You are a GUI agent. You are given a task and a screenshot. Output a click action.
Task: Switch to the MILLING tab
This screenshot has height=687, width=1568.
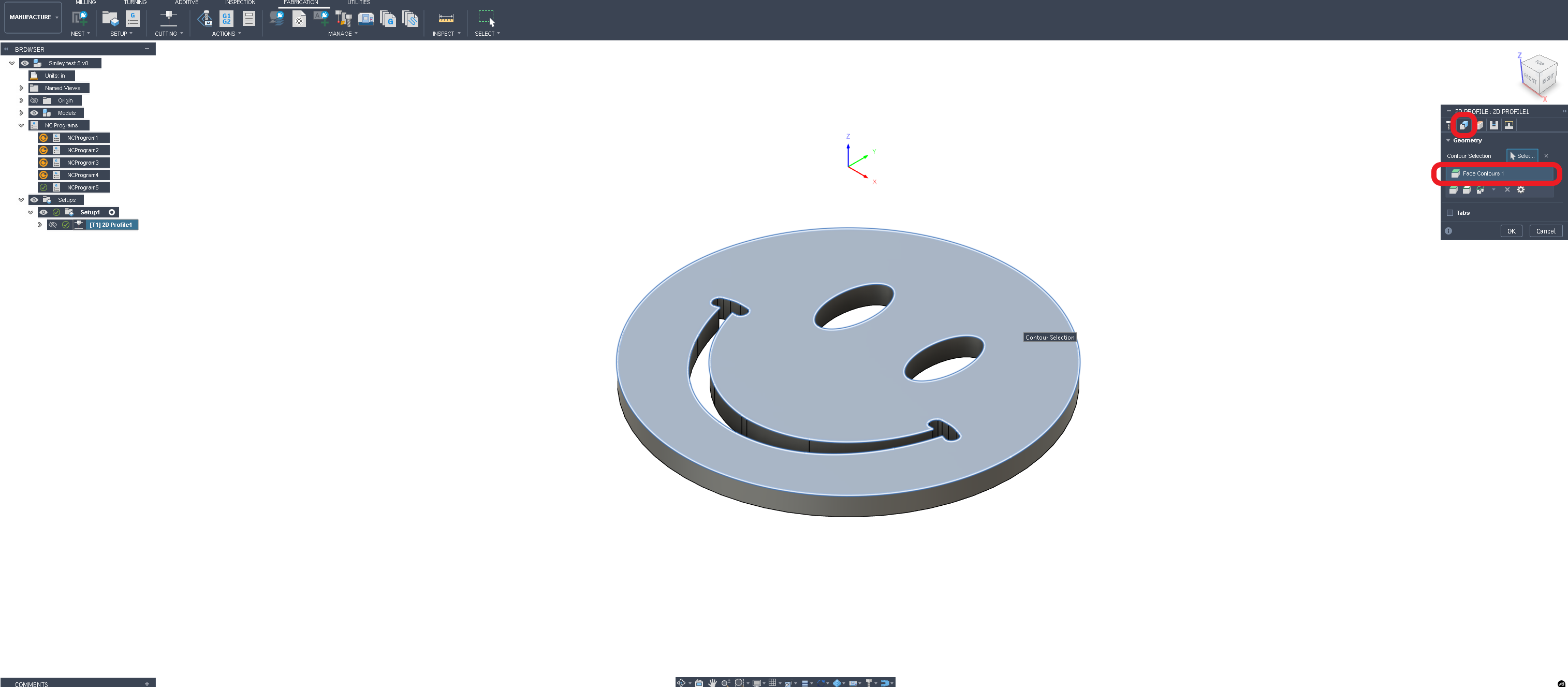pos(85,3)
